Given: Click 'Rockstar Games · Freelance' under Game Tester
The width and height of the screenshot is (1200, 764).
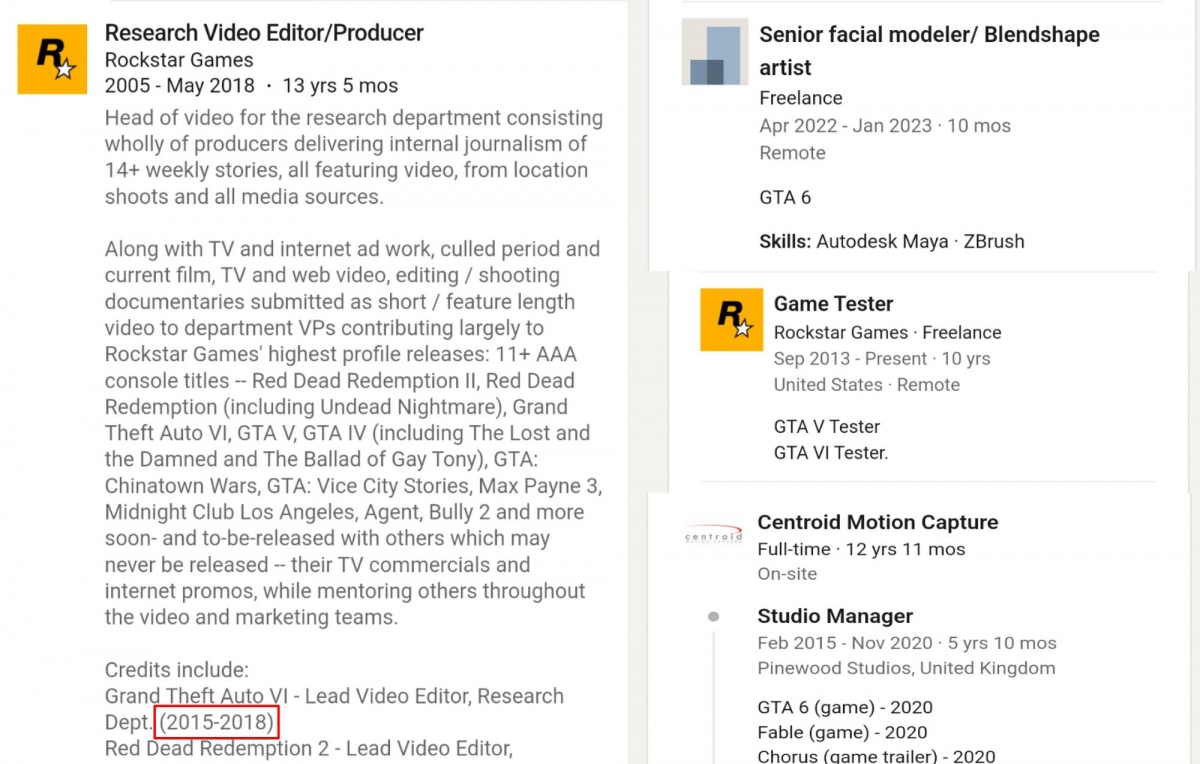Looking at the screenshot, I should tap(887, 332).
